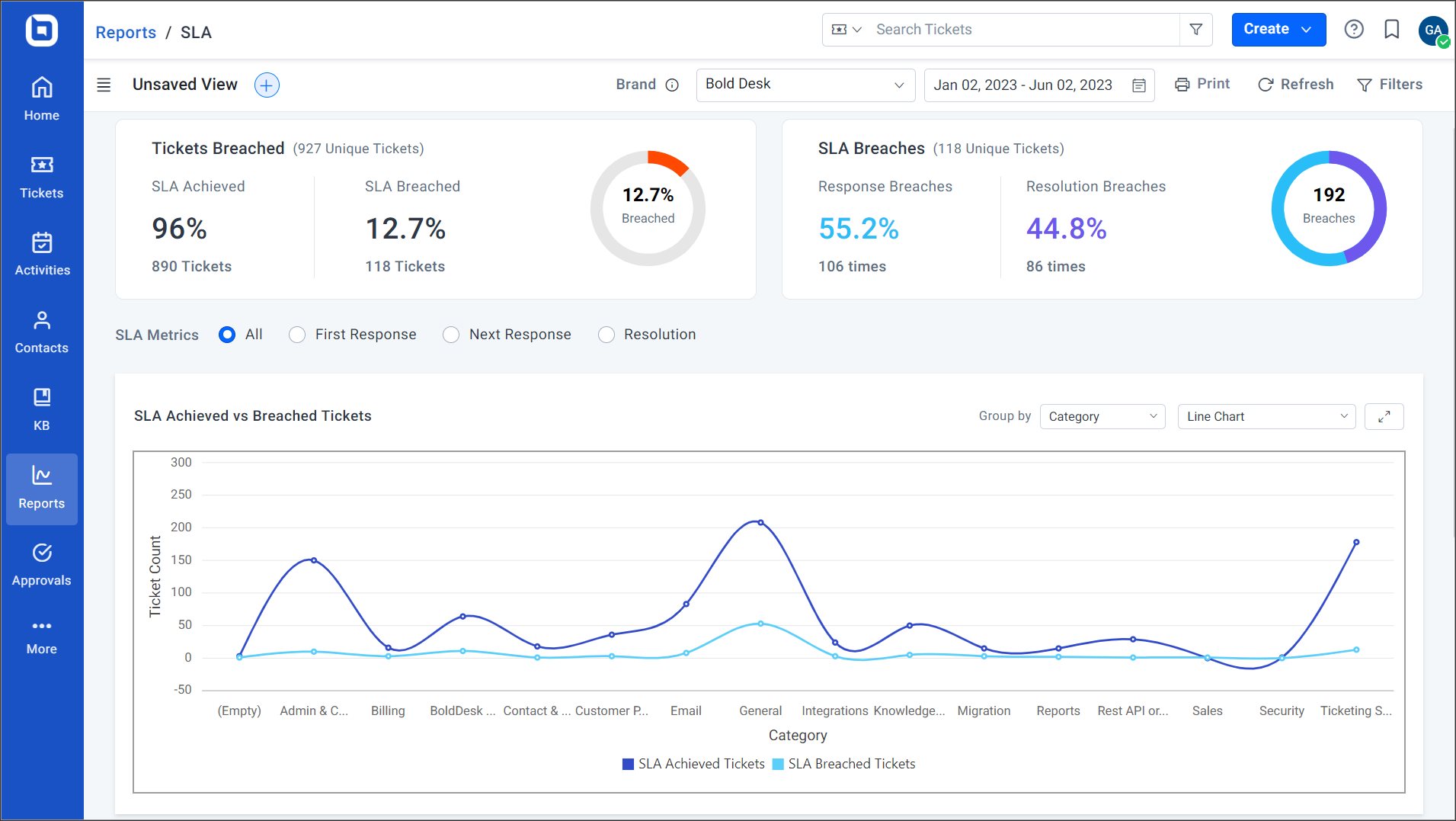Image resolution: width=1456 pixels, height=821 pixels.
Task: Show More sidebar options
Action: (42, 637)
